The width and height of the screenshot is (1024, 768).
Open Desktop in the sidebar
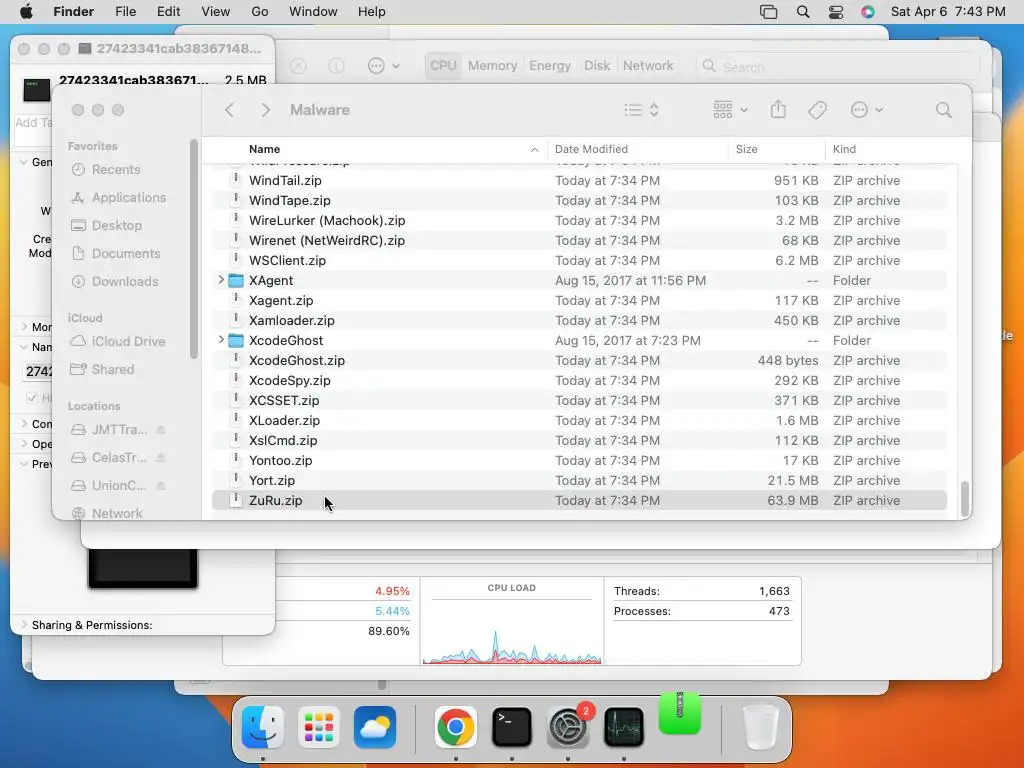(106, 225)
